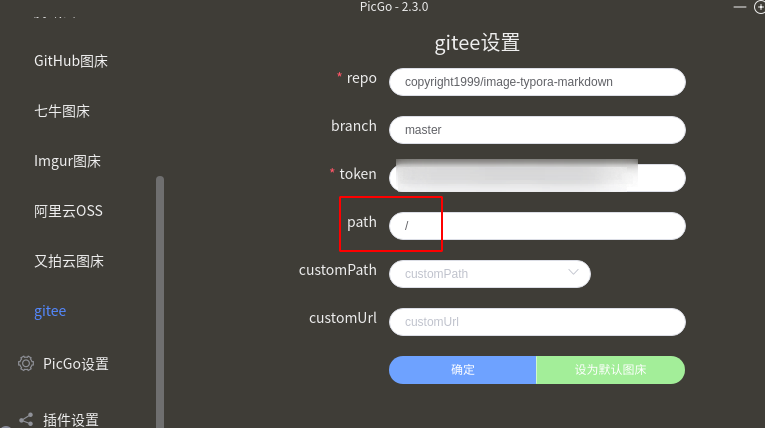The height and width of the screenshot is (428, 765).
Task: Open the customPath dropdown
Action: [490, 274]
